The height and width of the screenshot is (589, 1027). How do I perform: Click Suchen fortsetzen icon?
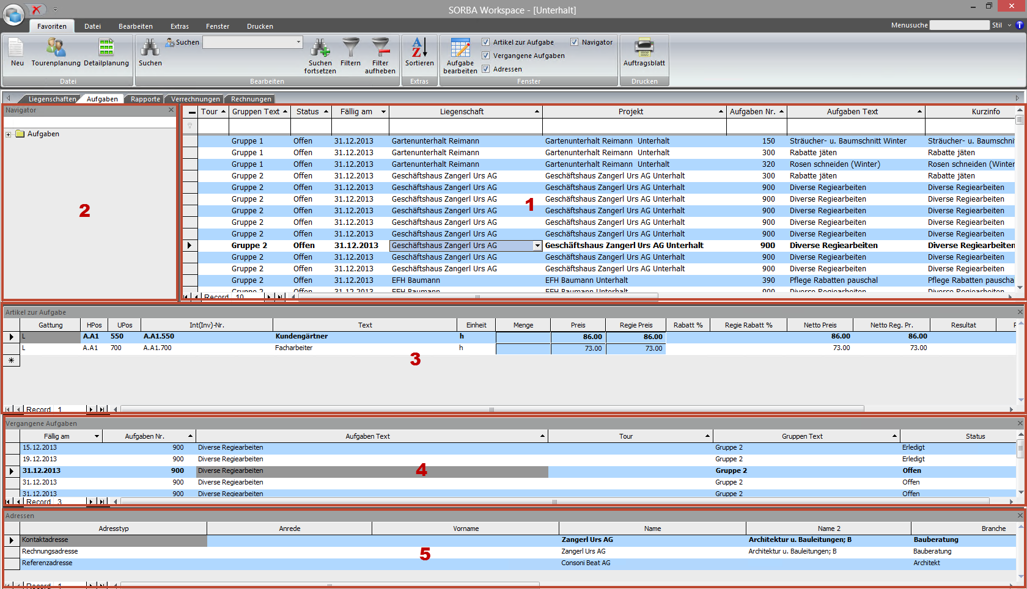click(320, 48)
